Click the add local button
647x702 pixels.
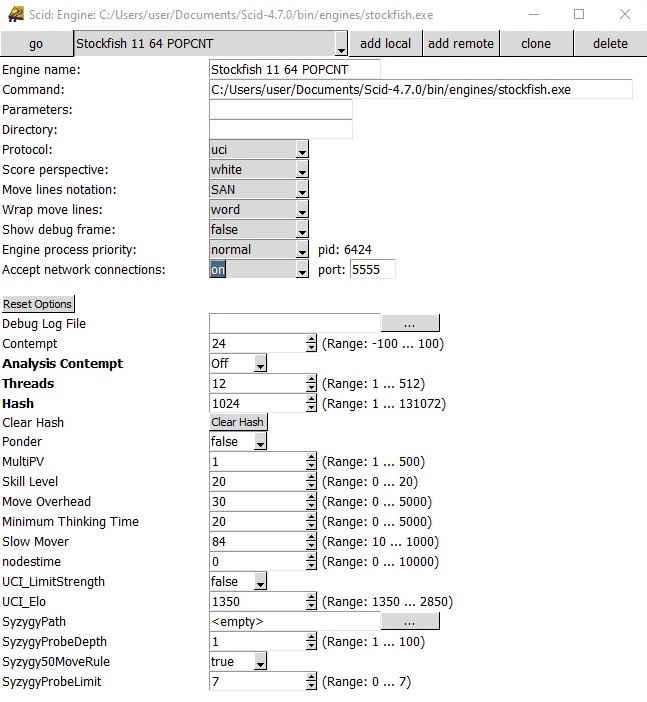point(385,43)
